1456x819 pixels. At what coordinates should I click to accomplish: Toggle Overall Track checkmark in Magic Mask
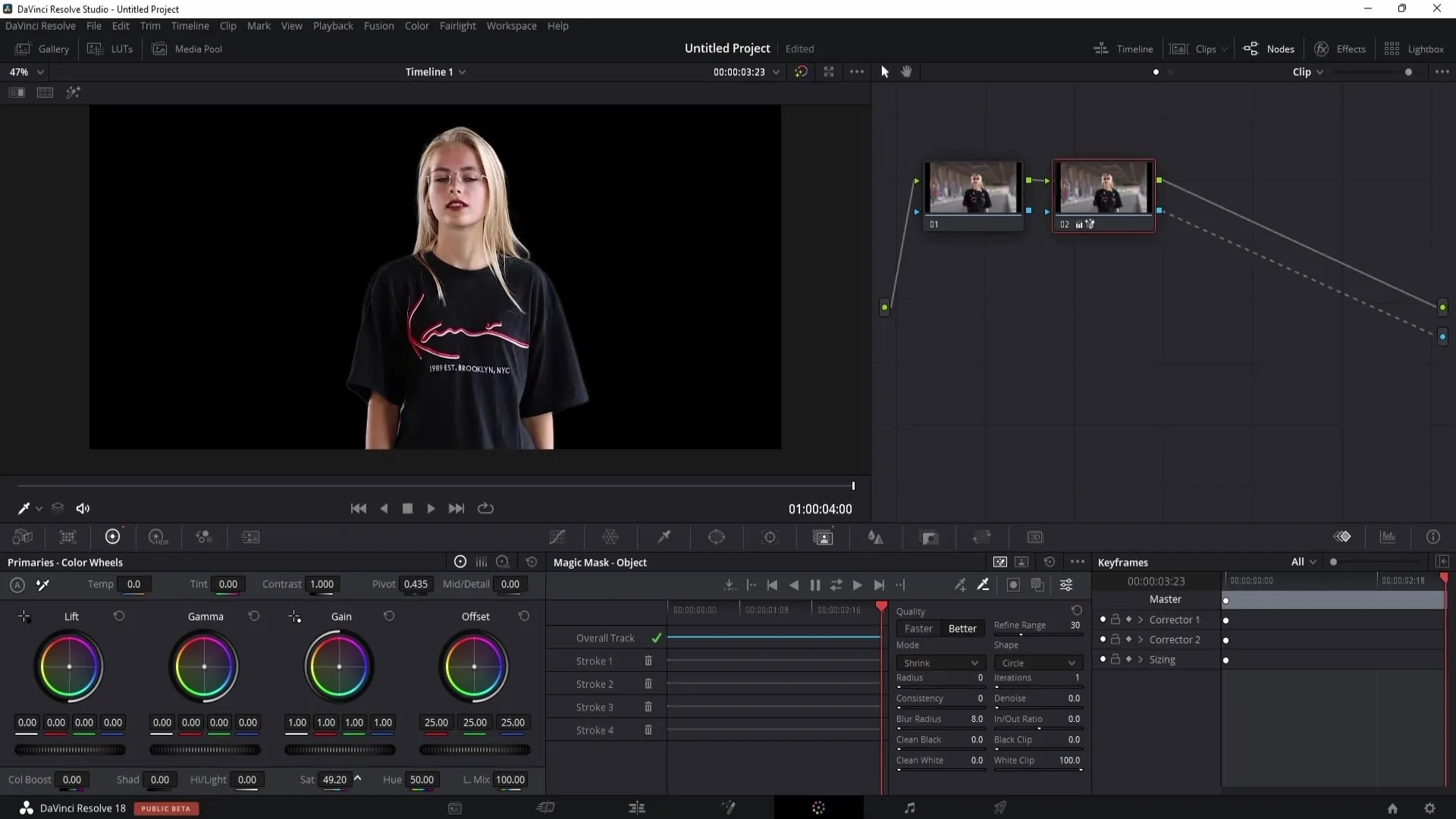(658, 638)
